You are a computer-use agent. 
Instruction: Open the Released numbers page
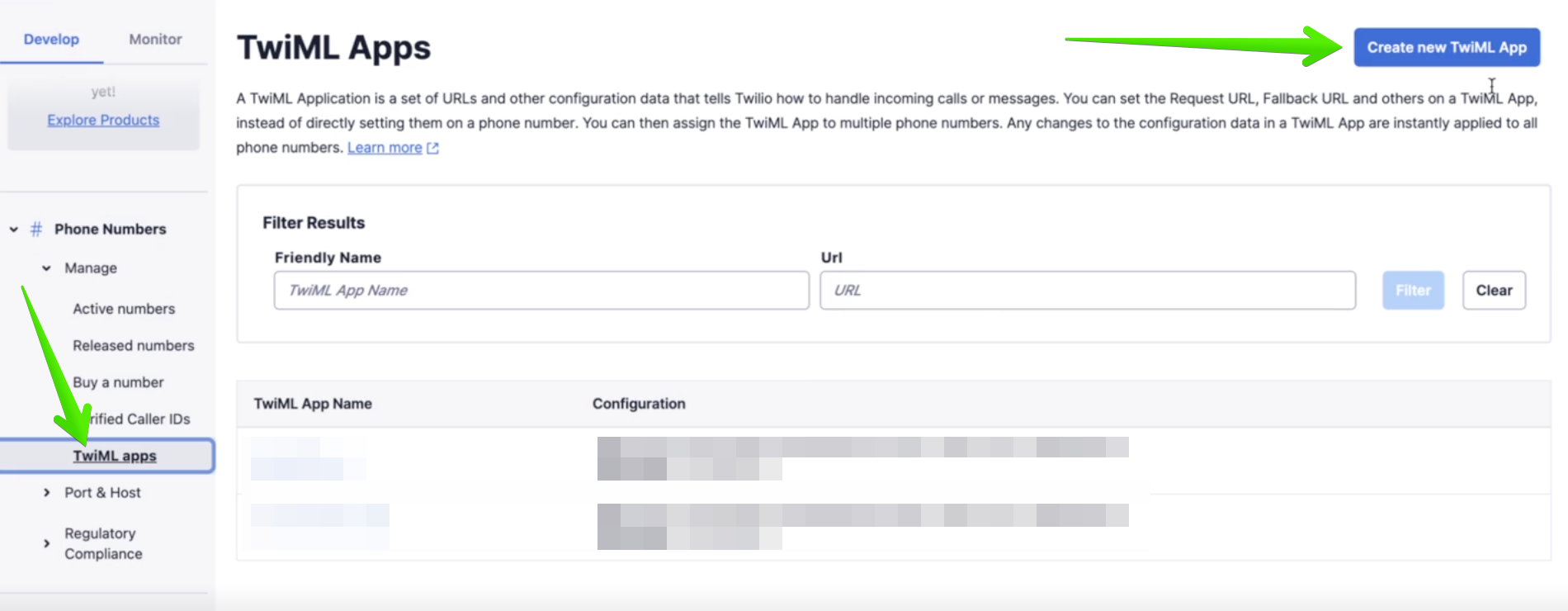click(x=133, y=345)
